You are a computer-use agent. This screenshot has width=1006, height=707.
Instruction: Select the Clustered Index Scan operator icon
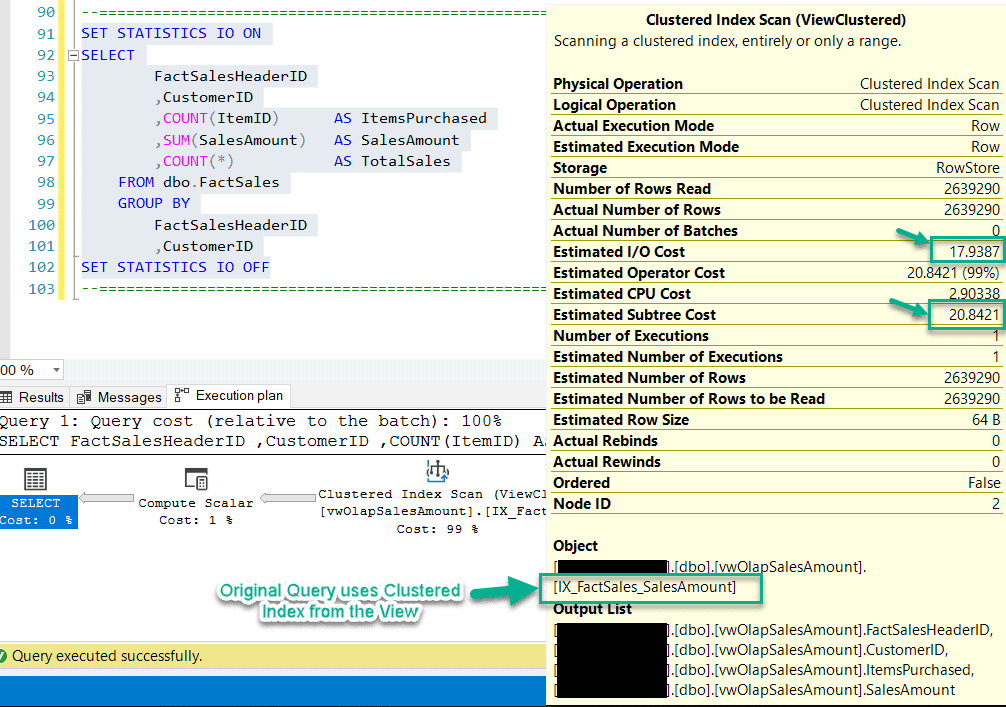coord(438,471)
